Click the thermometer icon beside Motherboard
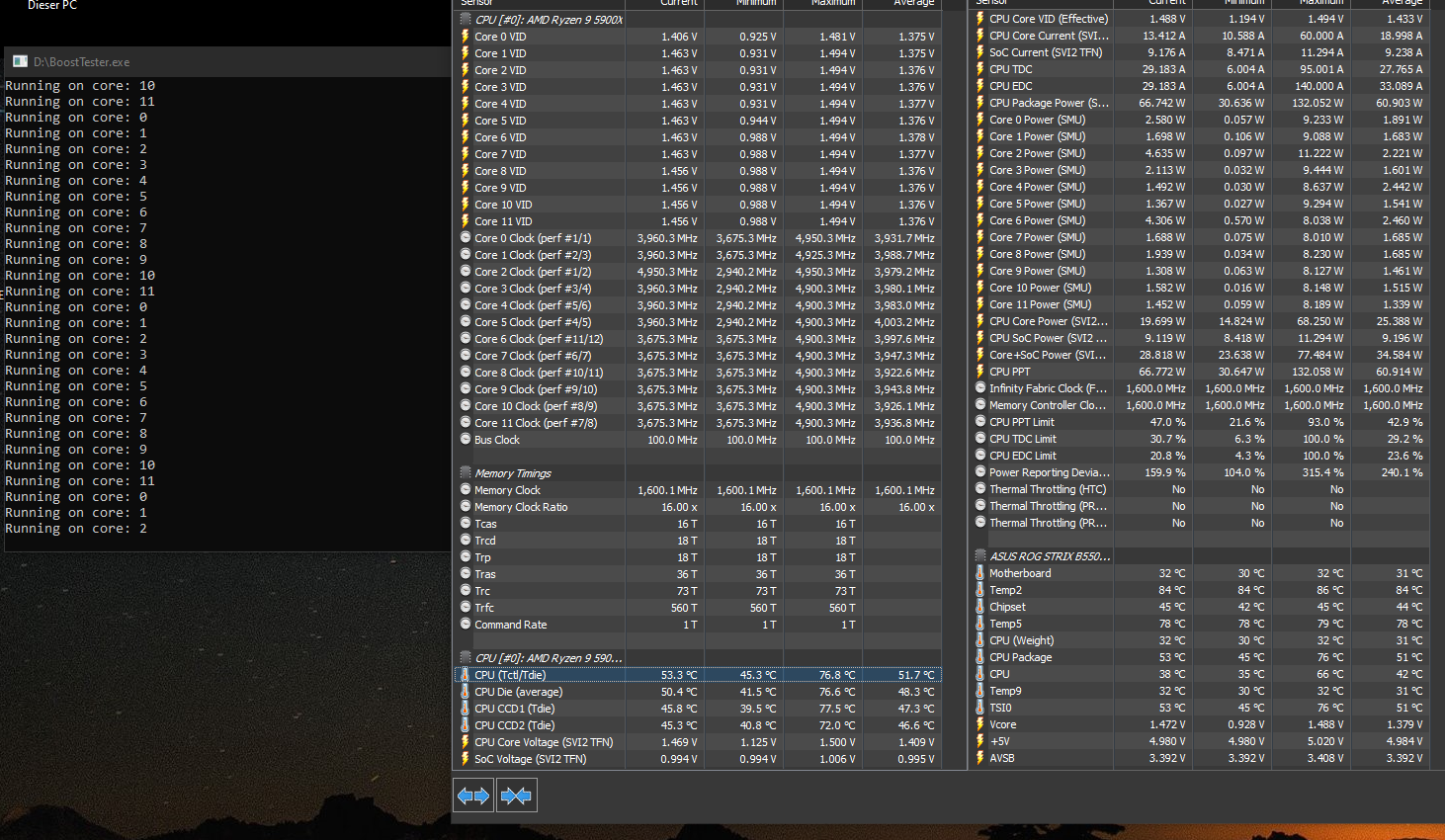This screenshot has width=1445, height=840. point(980,573)
